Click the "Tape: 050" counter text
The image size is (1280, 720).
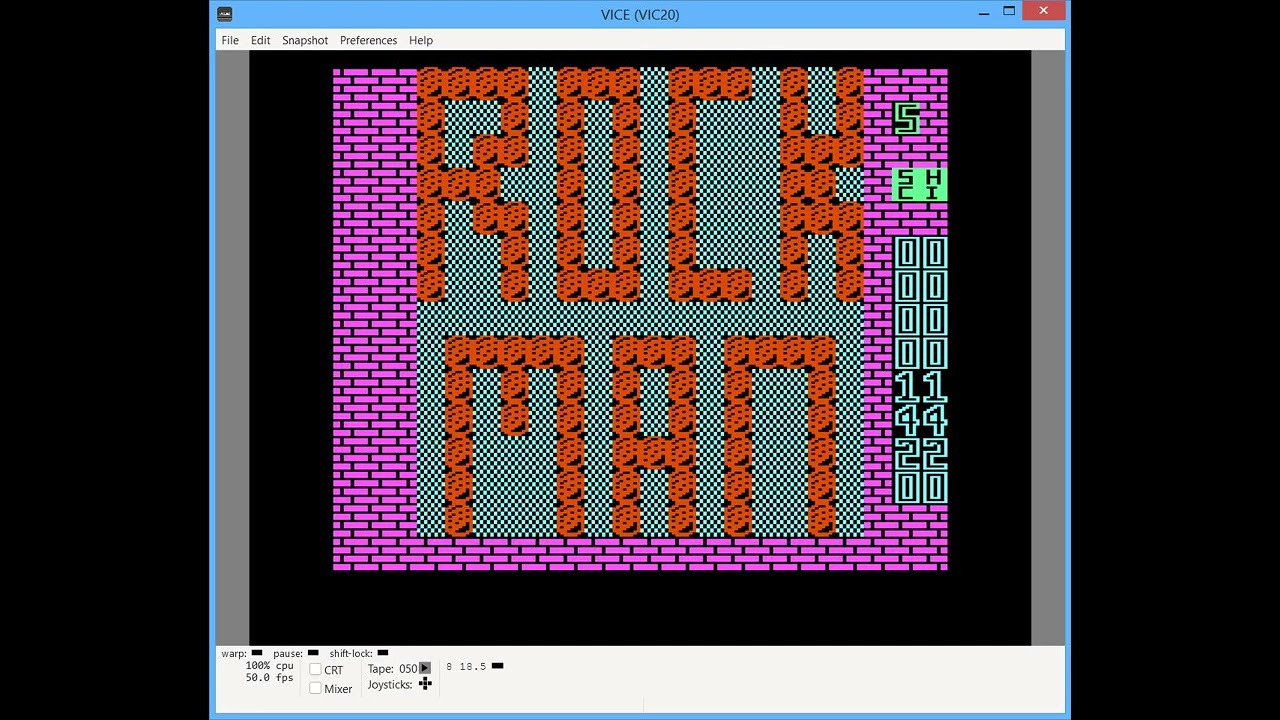tap(392, 669)
